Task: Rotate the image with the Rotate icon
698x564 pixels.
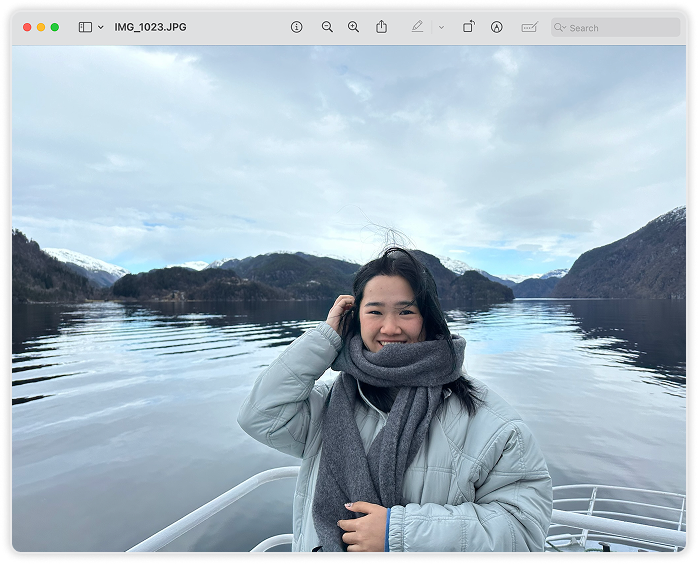Action: [x=468, y=27]
